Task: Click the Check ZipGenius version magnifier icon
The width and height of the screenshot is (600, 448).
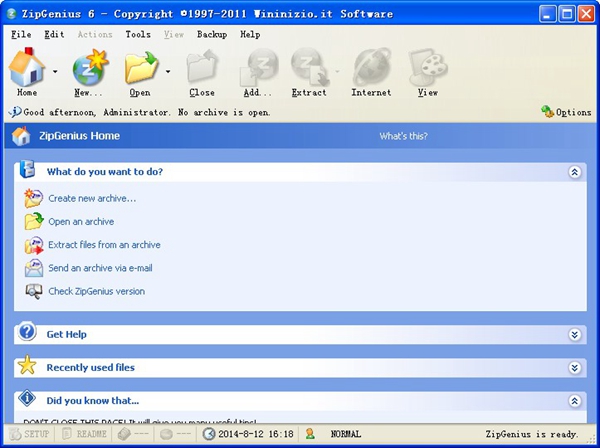Action: tap(34, 291)
